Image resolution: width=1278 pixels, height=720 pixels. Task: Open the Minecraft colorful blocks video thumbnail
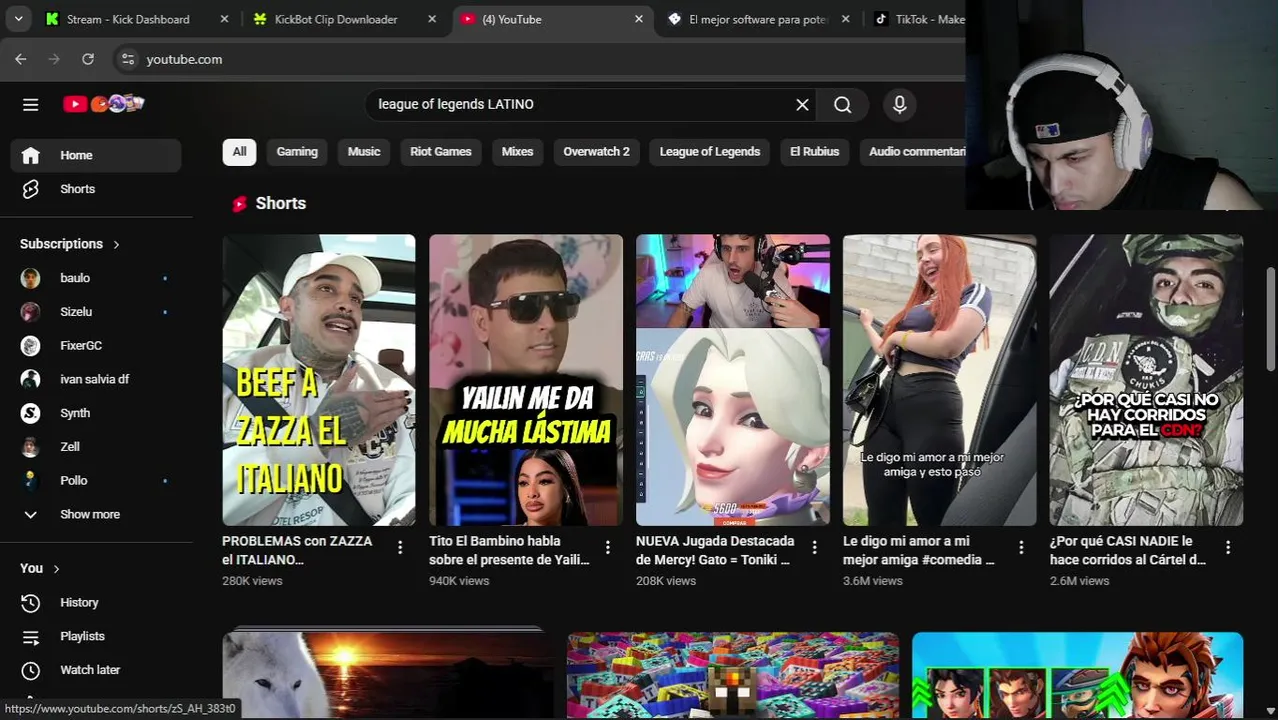coord(733,675)
